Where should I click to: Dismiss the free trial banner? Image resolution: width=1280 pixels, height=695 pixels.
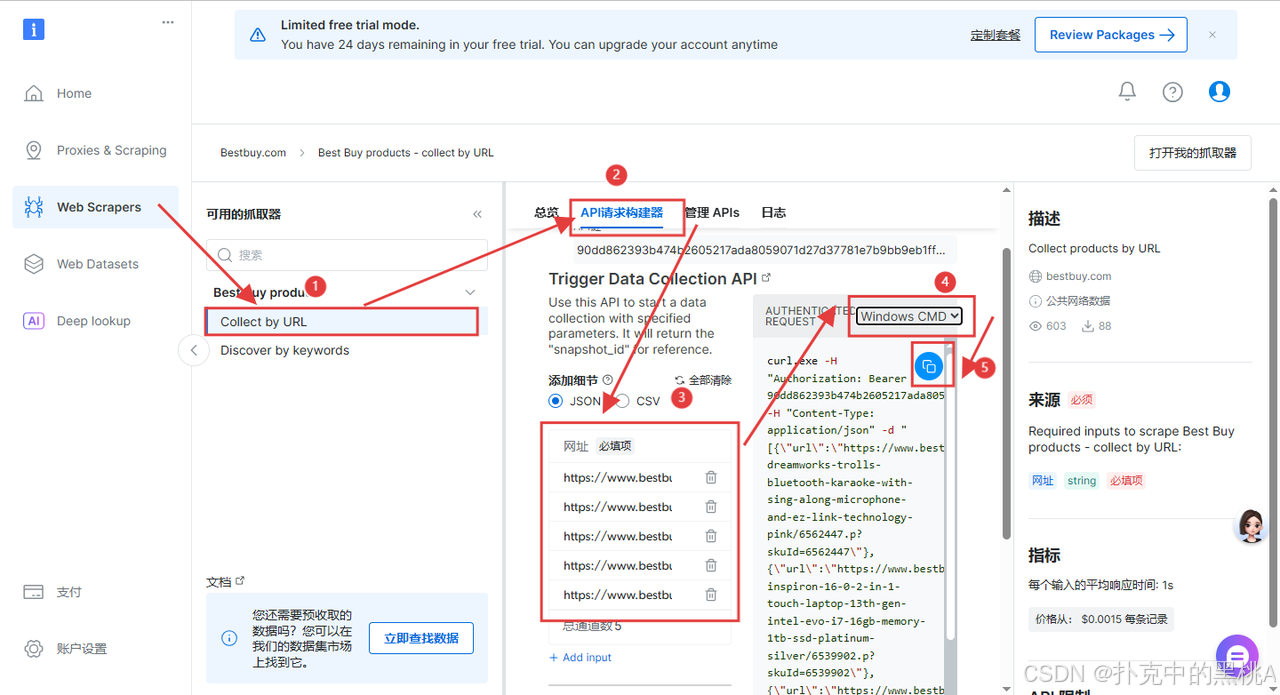pos(1212,35)
